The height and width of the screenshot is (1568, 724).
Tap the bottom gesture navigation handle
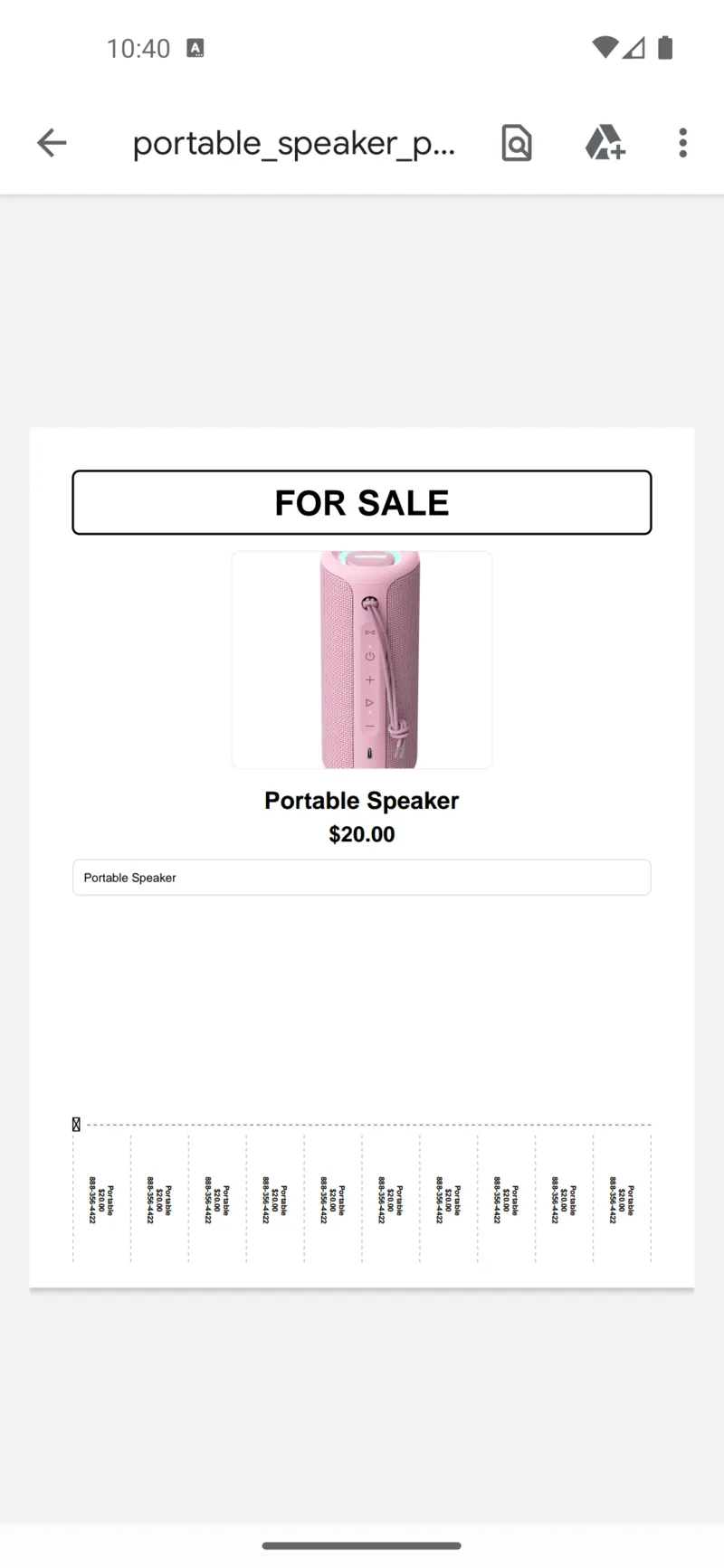point(362,1545)
